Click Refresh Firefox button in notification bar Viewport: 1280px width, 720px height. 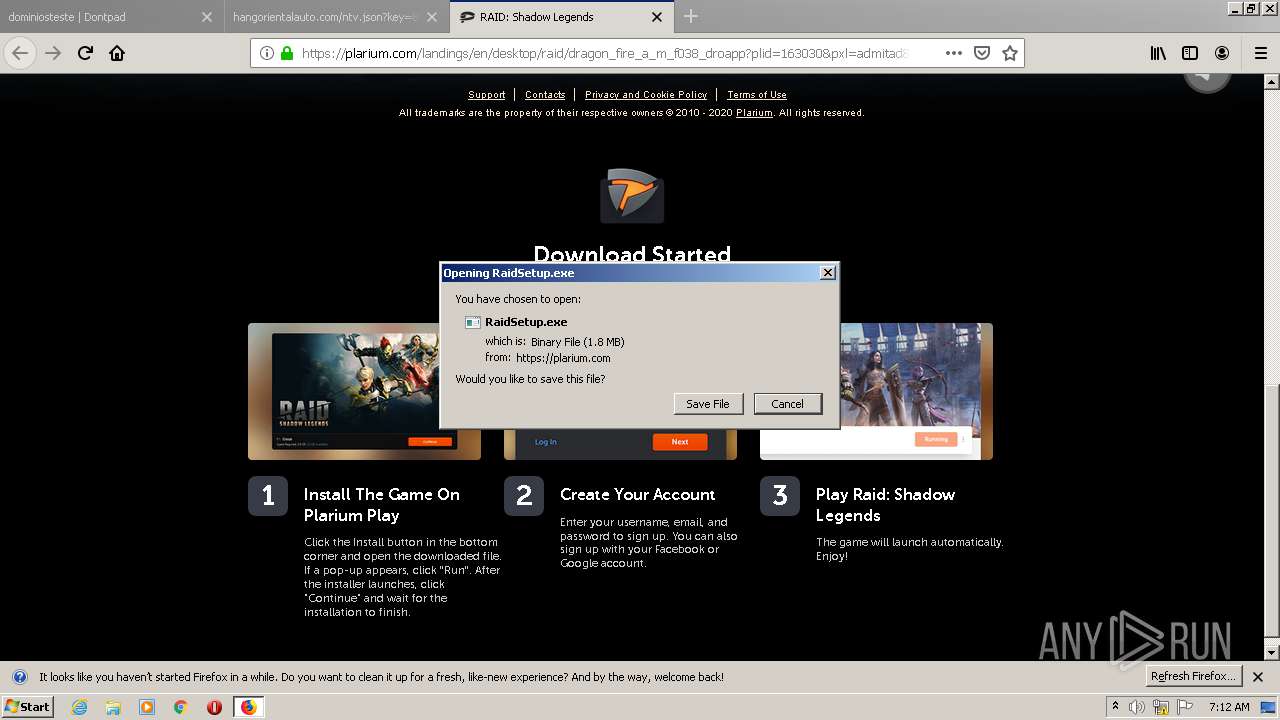(1193, 677)
